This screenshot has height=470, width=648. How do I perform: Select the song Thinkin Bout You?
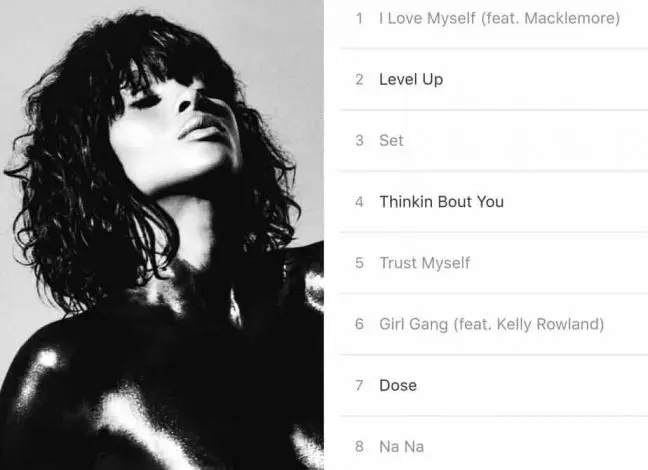click(441, 202)
